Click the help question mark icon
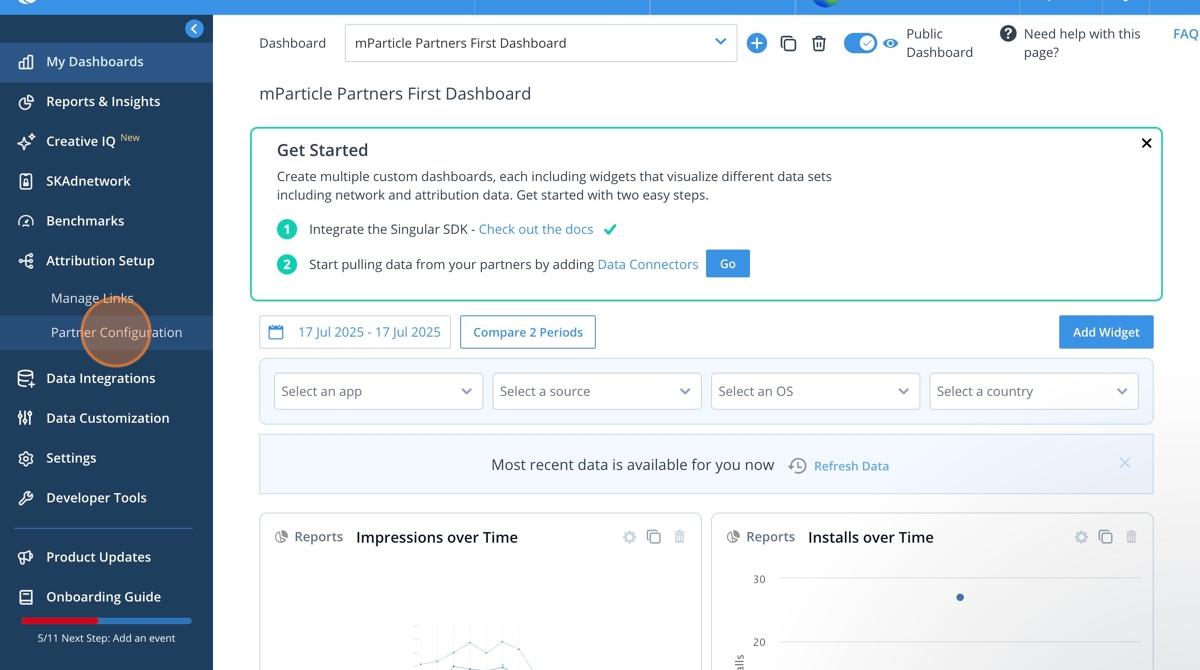Screen dimensions: 1200x670 pos(1008,34)
